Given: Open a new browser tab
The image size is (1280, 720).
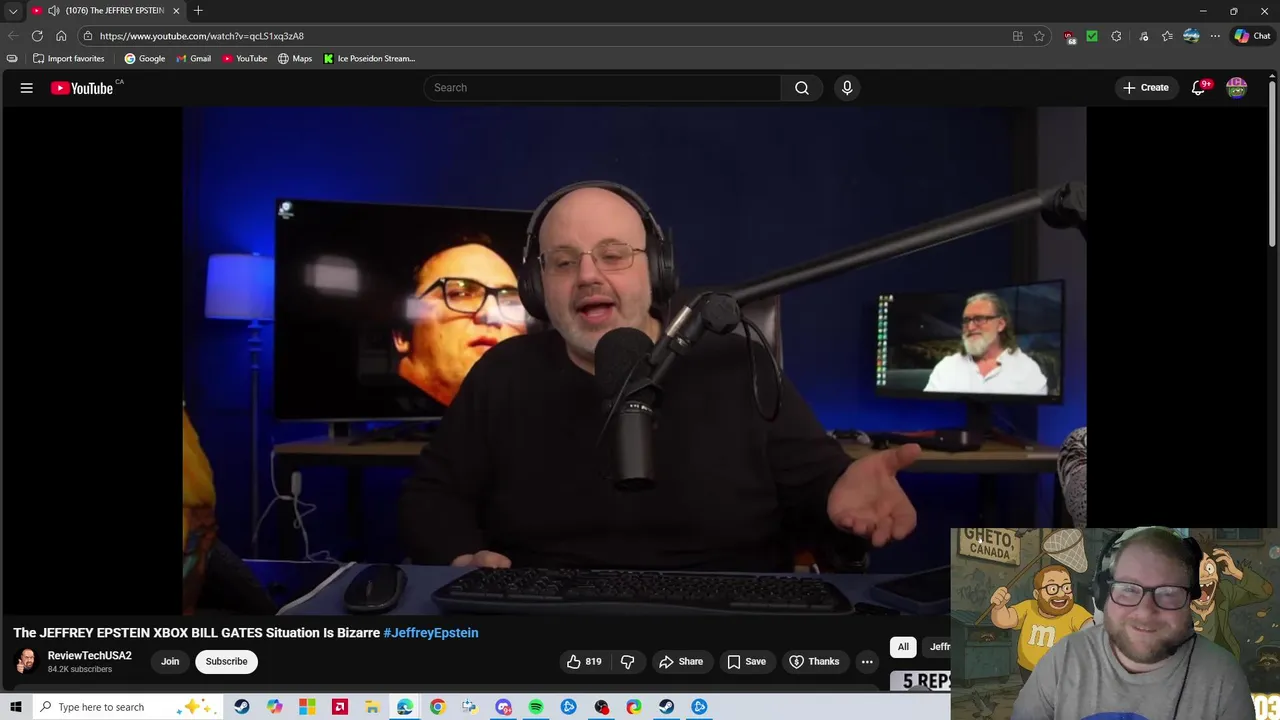Looking at the screenshot, I should coord(198,11).
